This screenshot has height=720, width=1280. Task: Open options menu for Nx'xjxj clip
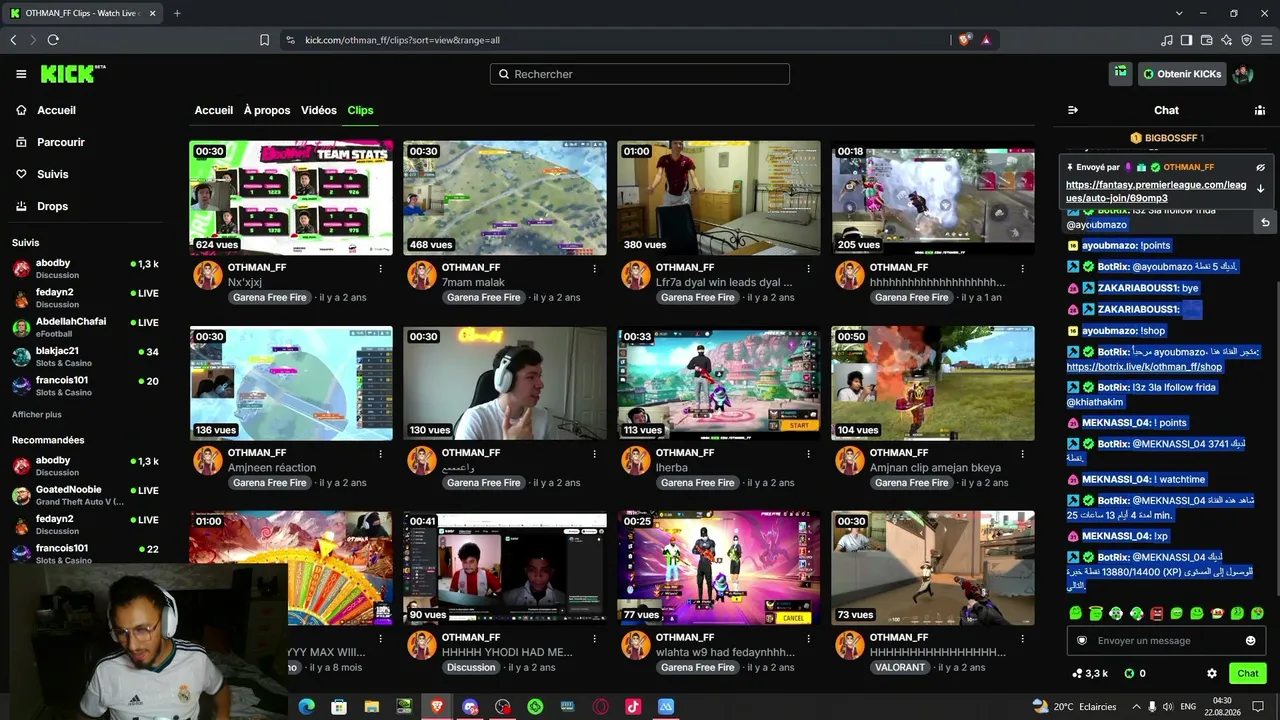[380, 268]
